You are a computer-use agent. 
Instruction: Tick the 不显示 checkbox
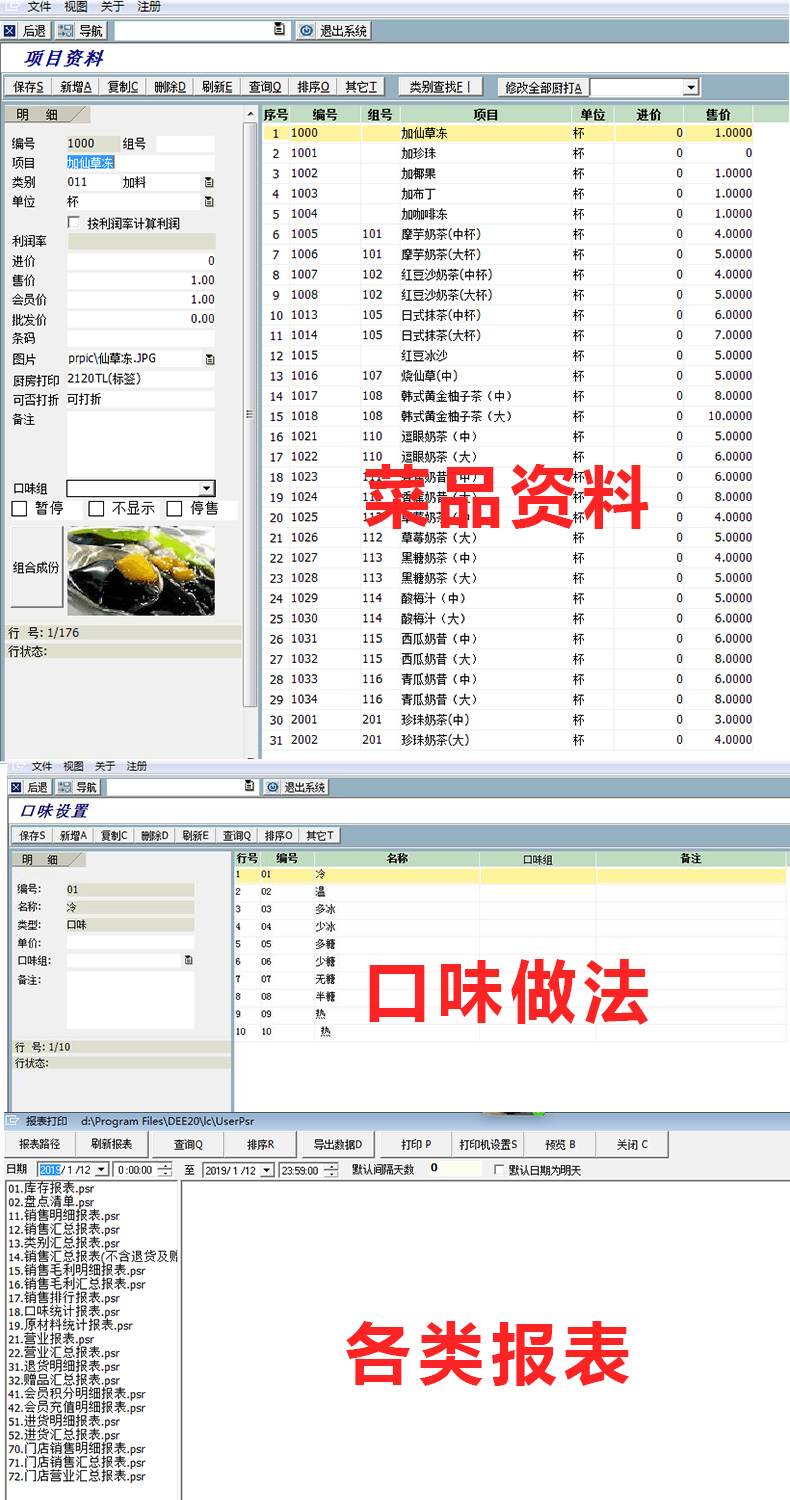pos(96,509)
